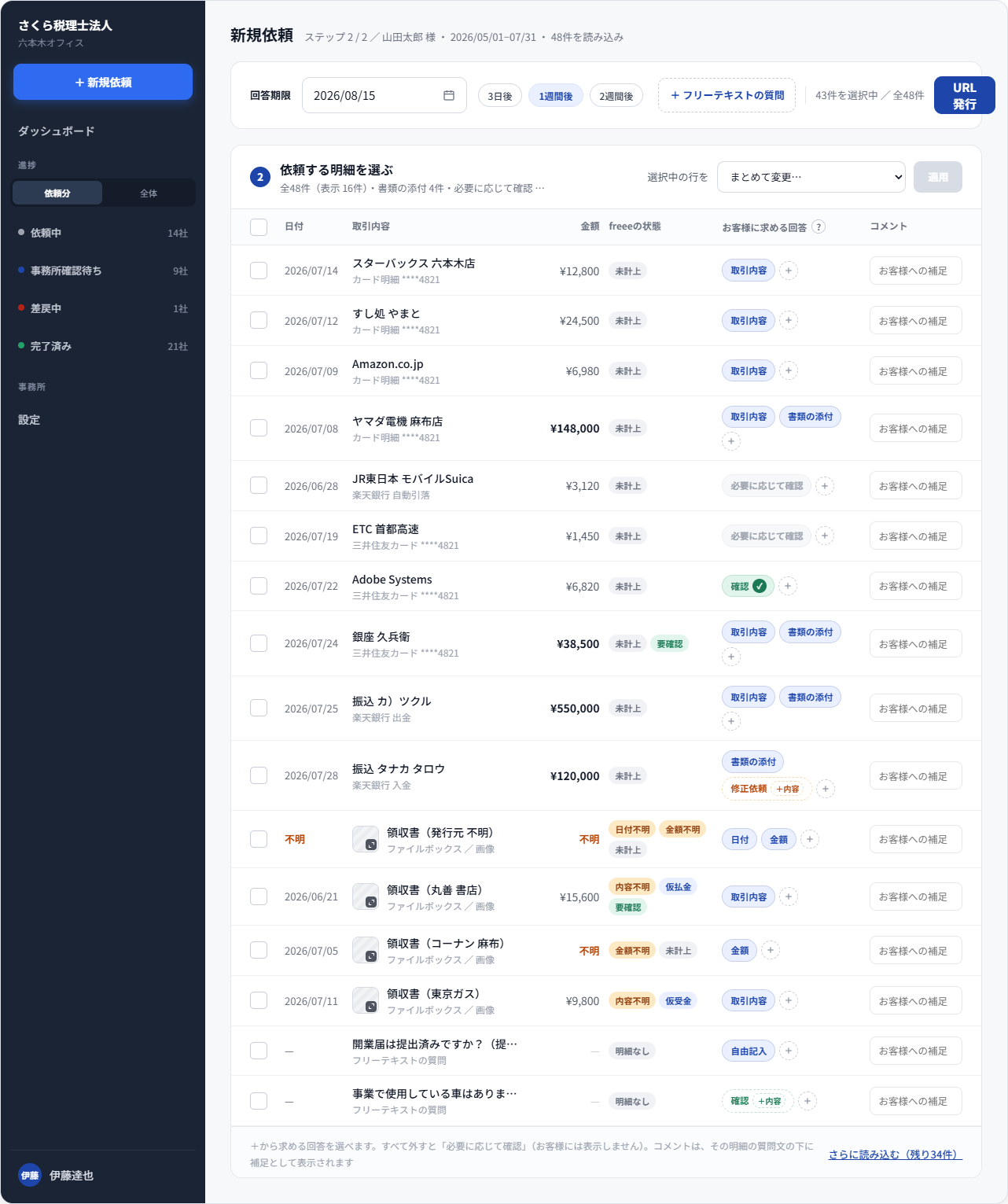1008x1204 pixels.
Task: Add answer type for Adobe Systems row
Action: point(788,586)
